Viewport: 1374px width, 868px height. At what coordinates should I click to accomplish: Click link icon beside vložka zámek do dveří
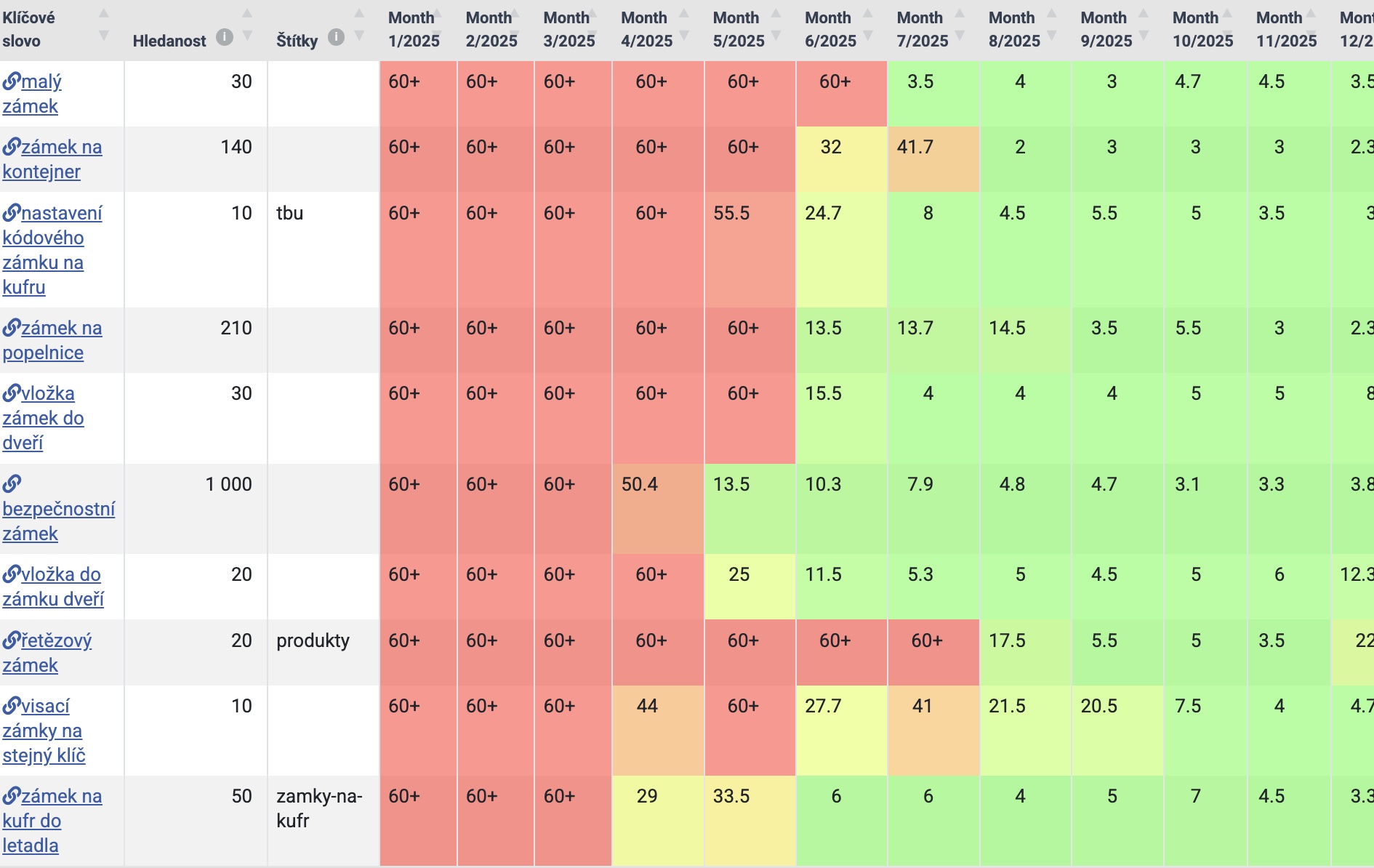click(11, 393)
